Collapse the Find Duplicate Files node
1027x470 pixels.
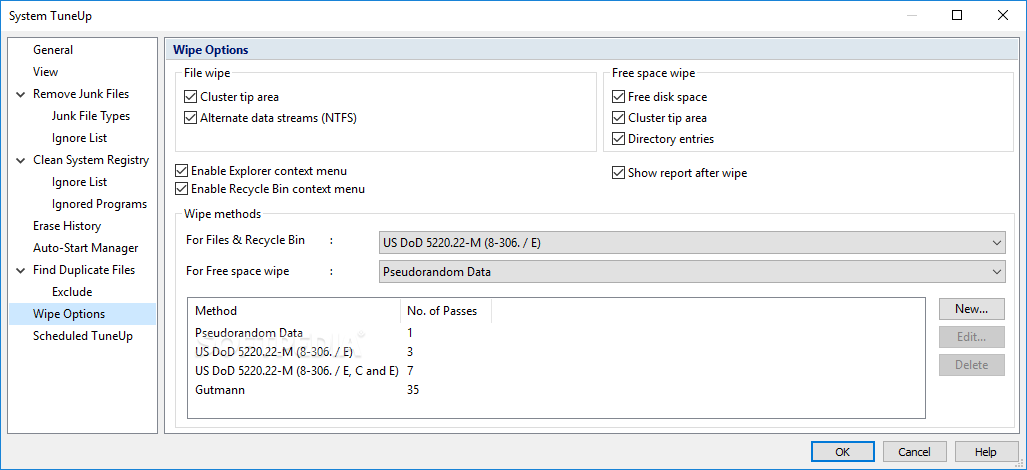point(20,270)
